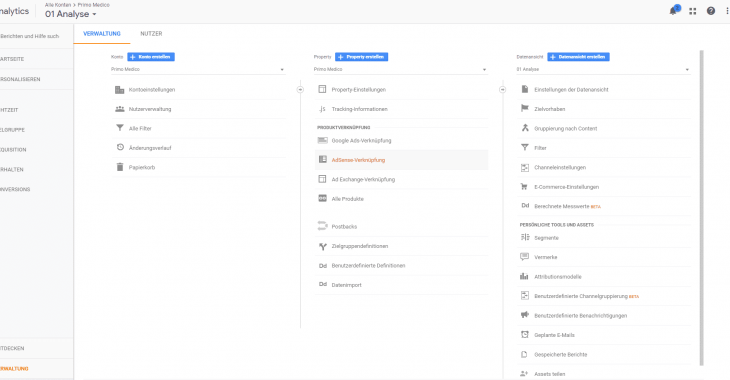730x380 pixels.
Task: Click the Papierkorb trash icon
Action: tap(120, 167)
